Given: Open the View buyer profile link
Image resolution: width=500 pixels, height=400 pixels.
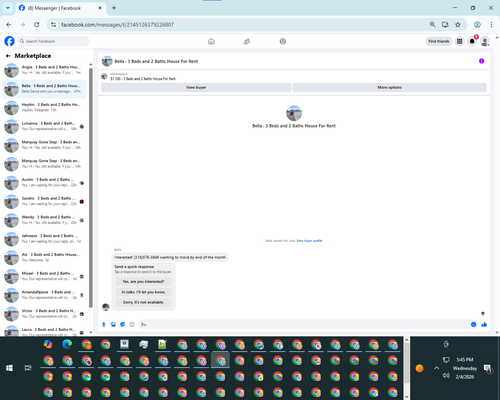Looking at the screenshot, I should point(309,241).
